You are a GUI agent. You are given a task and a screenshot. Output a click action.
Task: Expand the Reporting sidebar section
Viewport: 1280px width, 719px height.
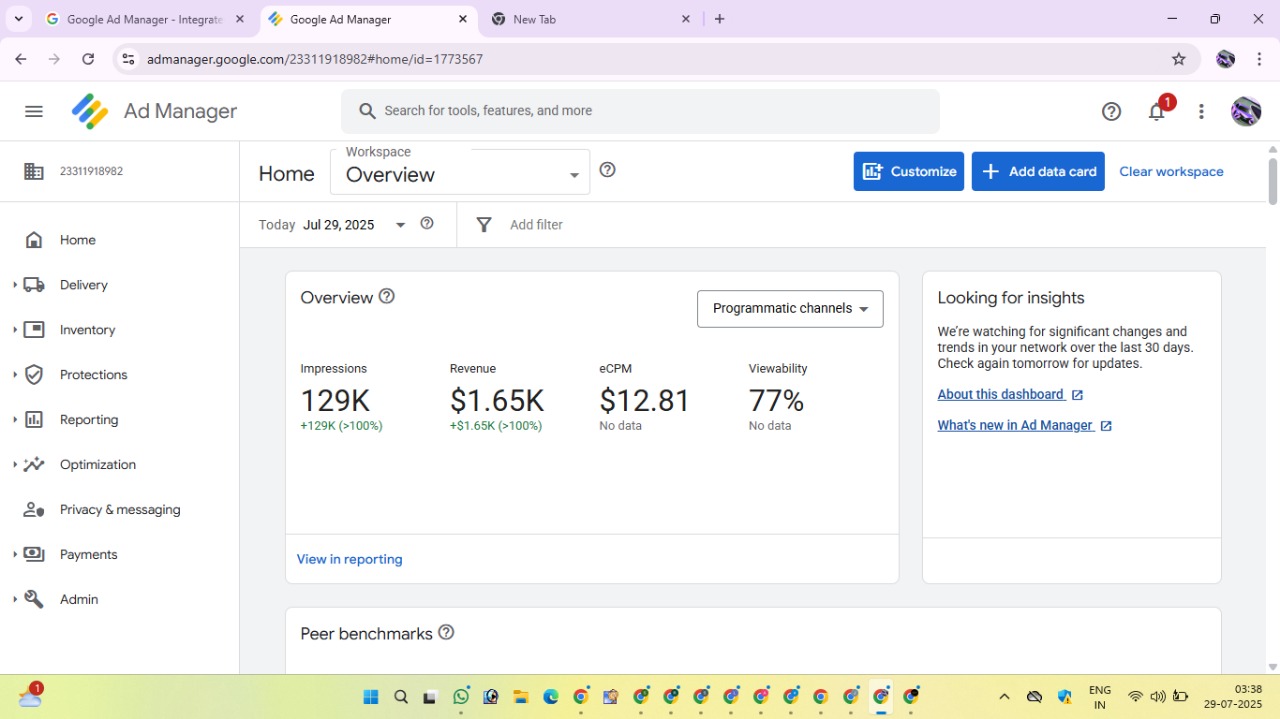click(88, 420)
